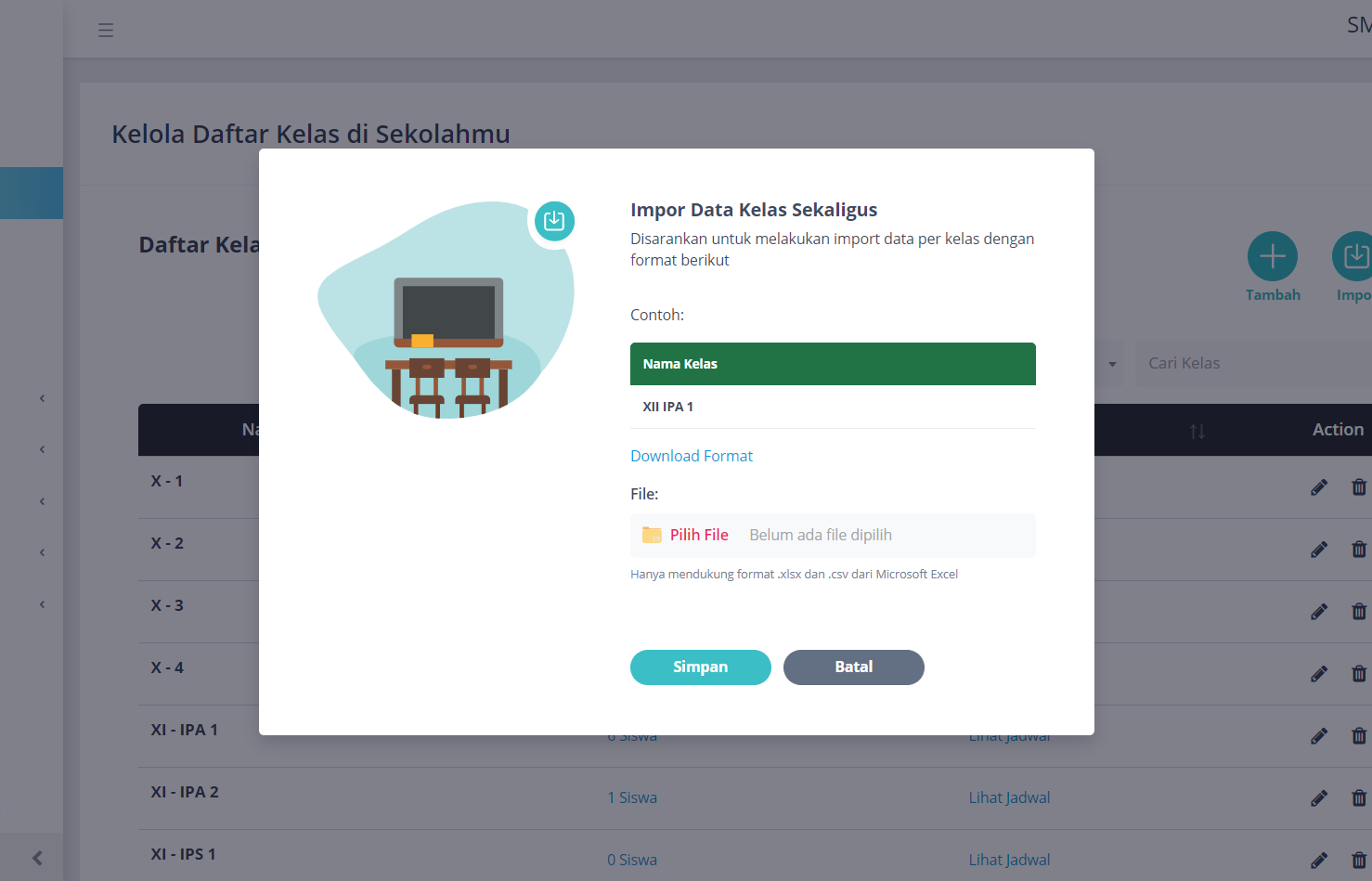
Task: Click the Tambah plus icon
Action: 1272,256
